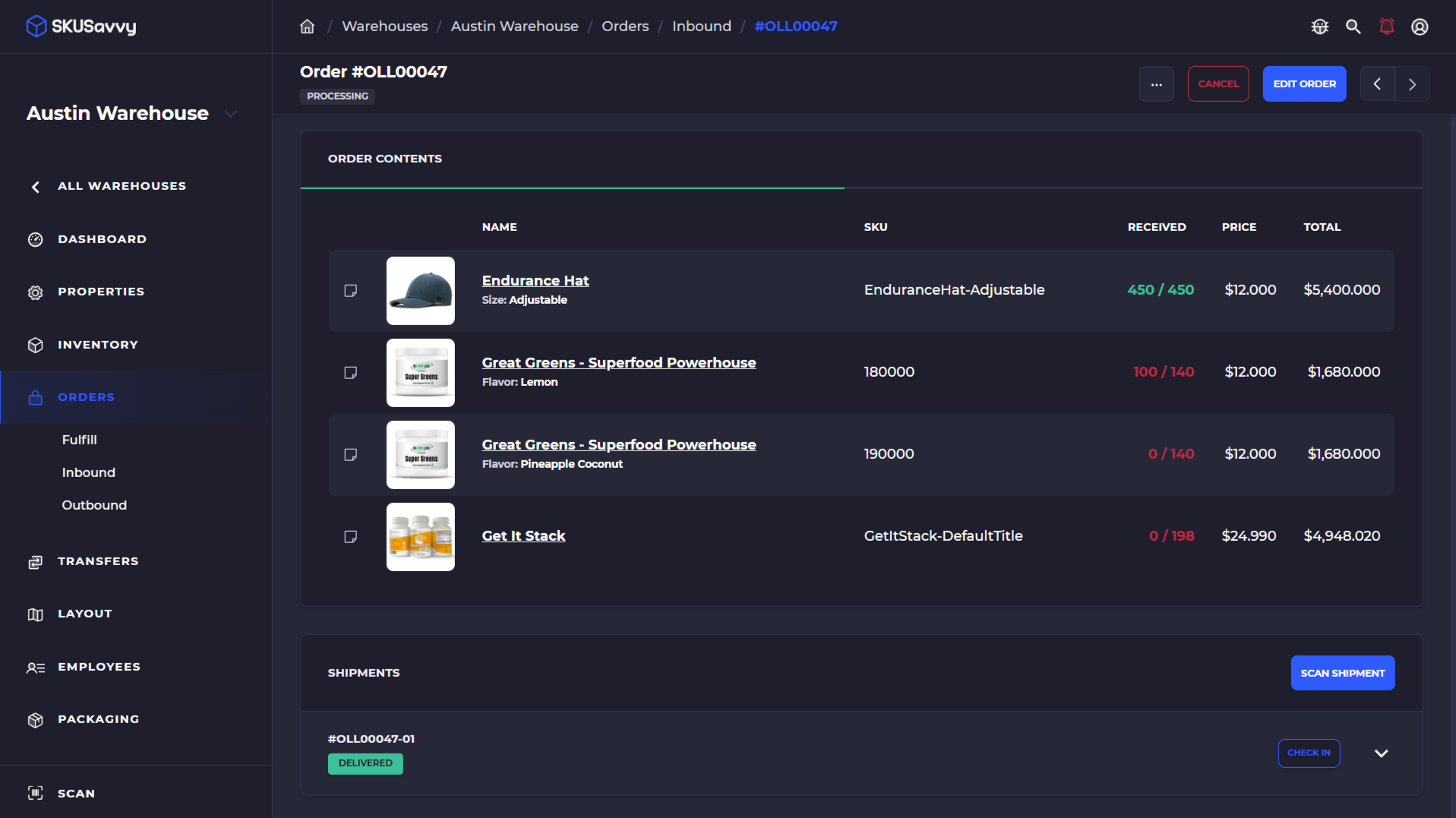Screen dimensions: 1456x818
Task: Click the note icon beside Endurance Hat
Action: pos(350,290)
